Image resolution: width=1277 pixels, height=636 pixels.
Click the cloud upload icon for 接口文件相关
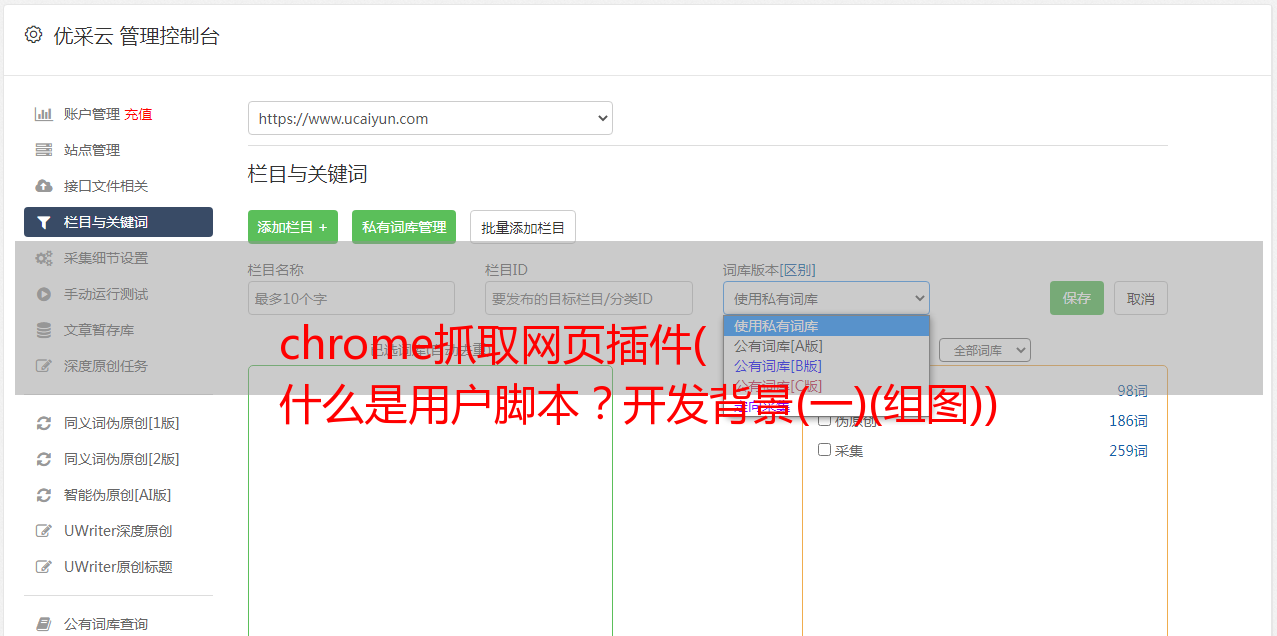click(44, 186)
